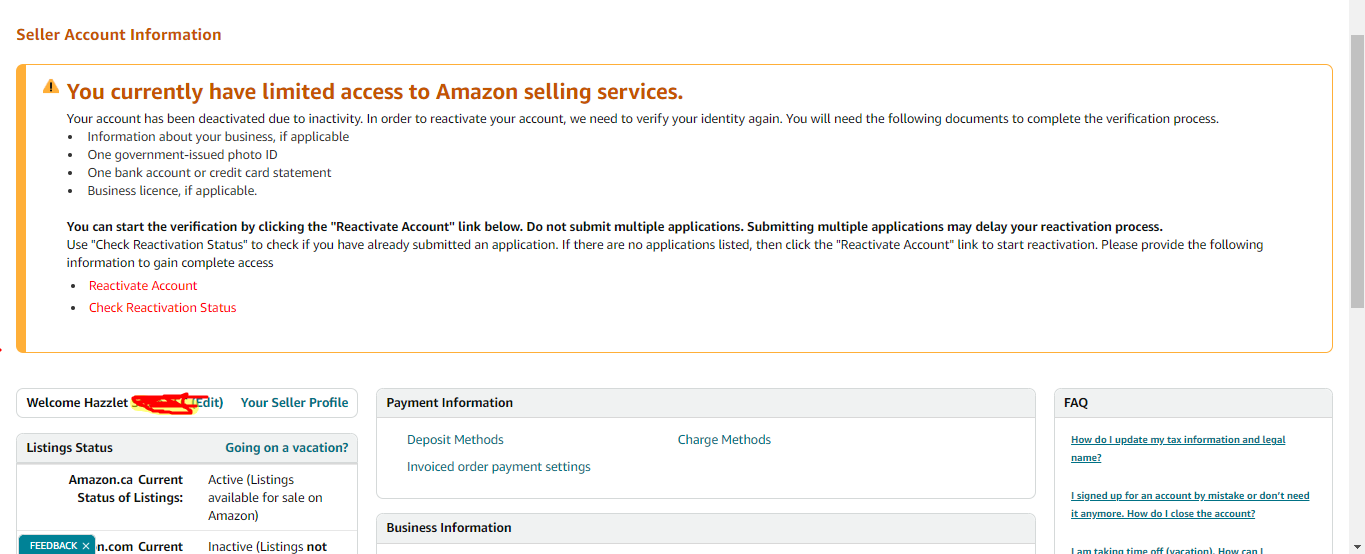Click the Reactivate Account link

pyautogui.click(x=143, y=286)
